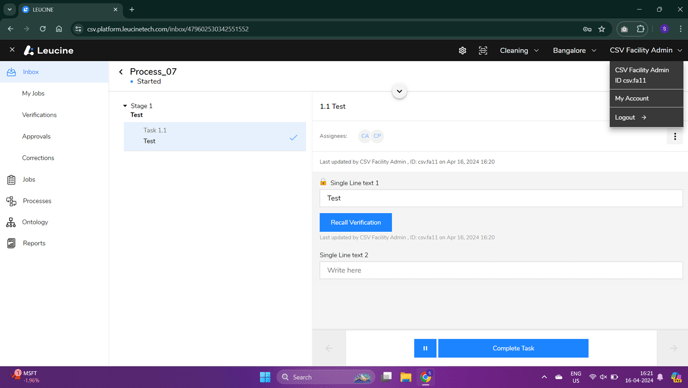Click the Single Line text 2 field
This screenshot has height=388, width=688.
[x=501, y=270]
